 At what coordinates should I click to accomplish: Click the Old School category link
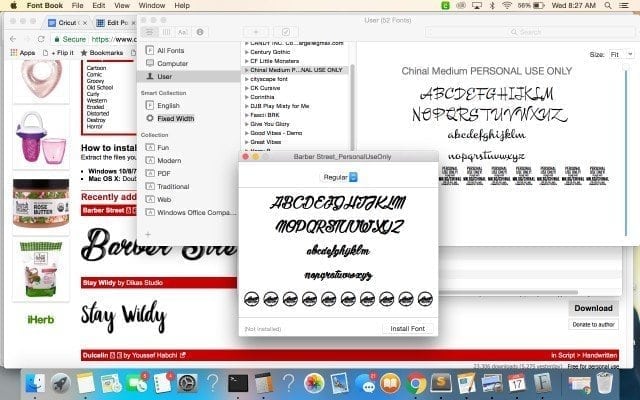[x=100, y=87]
